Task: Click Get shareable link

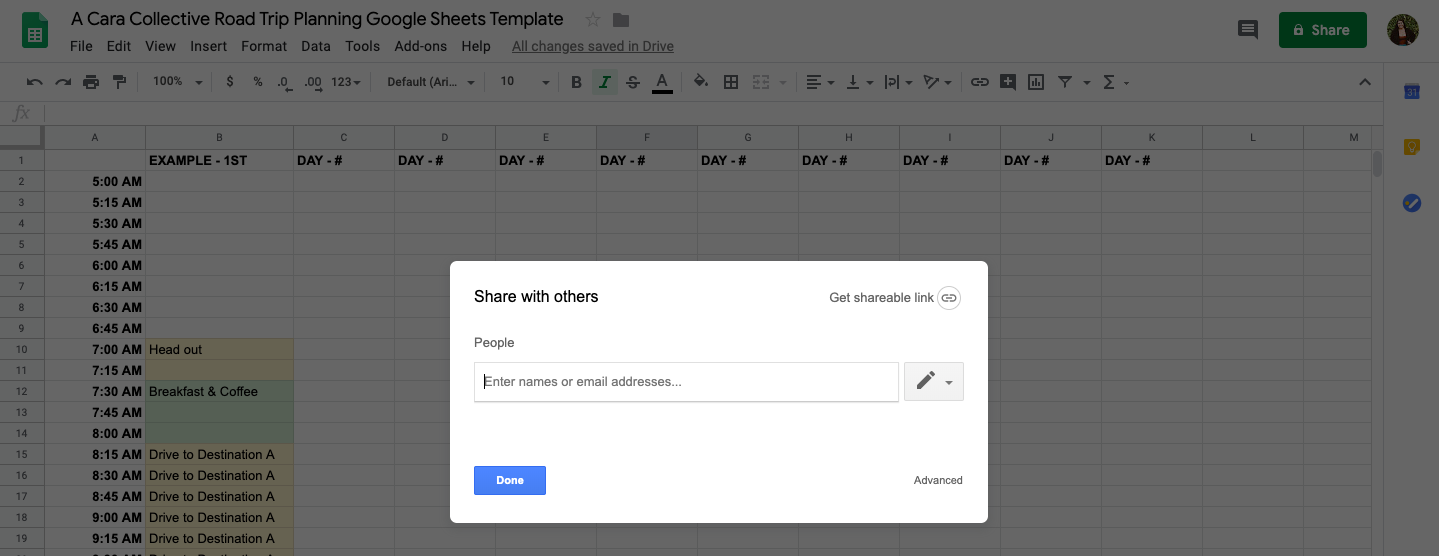Action: [894, 298]
